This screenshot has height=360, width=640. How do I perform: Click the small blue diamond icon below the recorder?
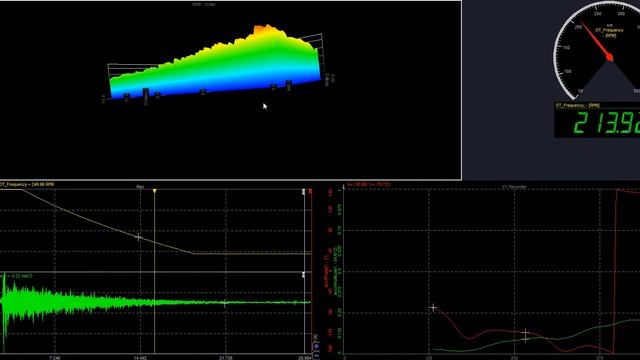click(316, 347)
